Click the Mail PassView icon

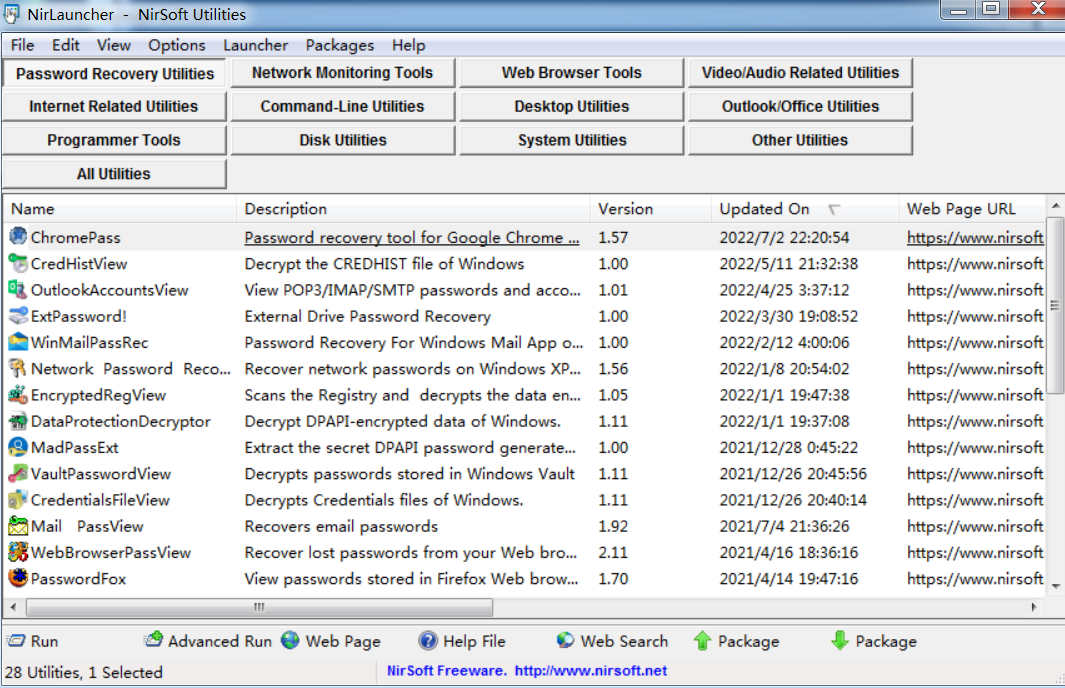point(18,526)
